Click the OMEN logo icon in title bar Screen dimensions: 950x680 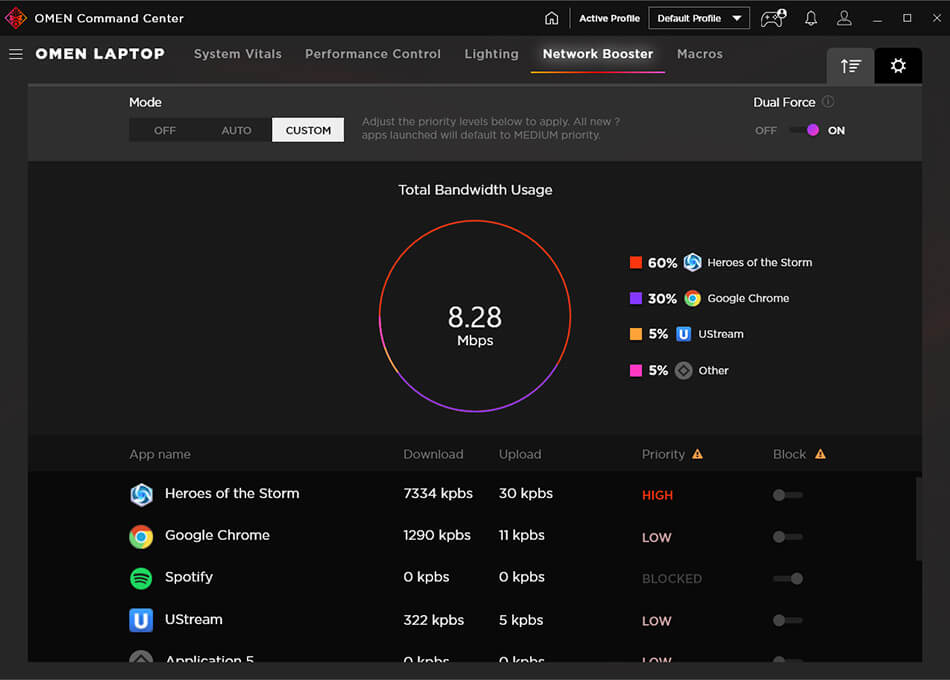click(16, 18)
